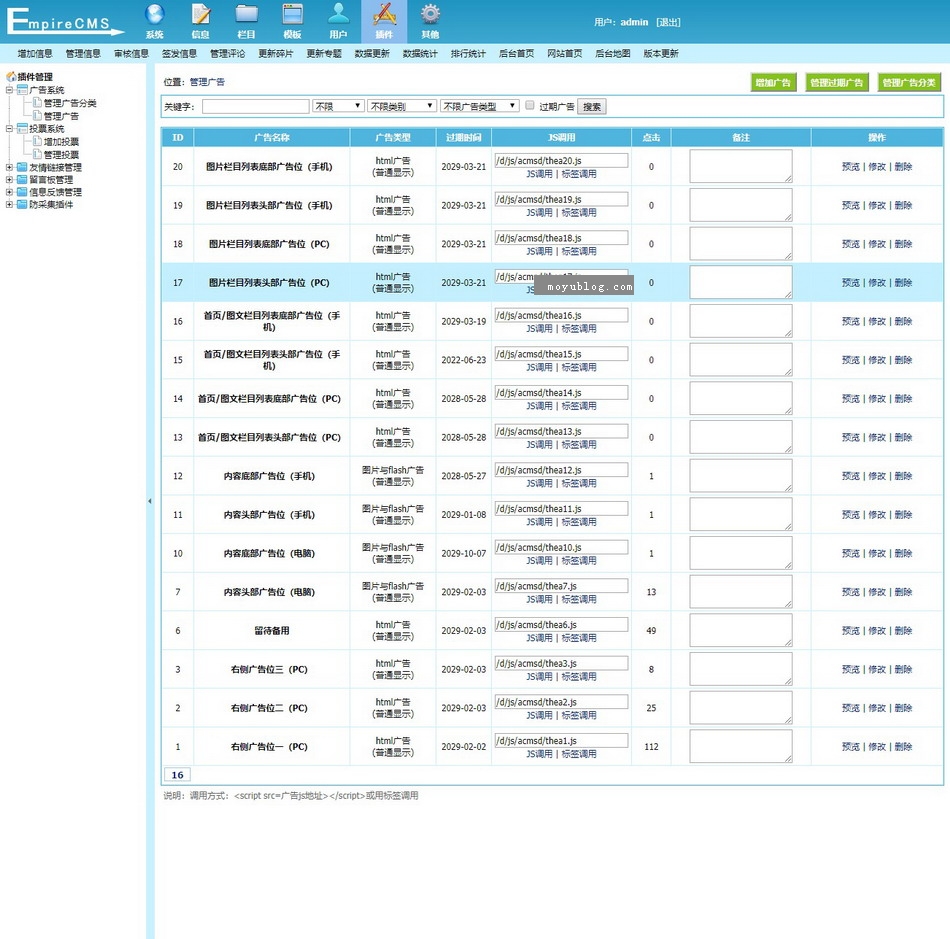Click the 2022-06-23 expiry date cell
The width and height of the screenshot is (950, 939).
coord(463,360)
